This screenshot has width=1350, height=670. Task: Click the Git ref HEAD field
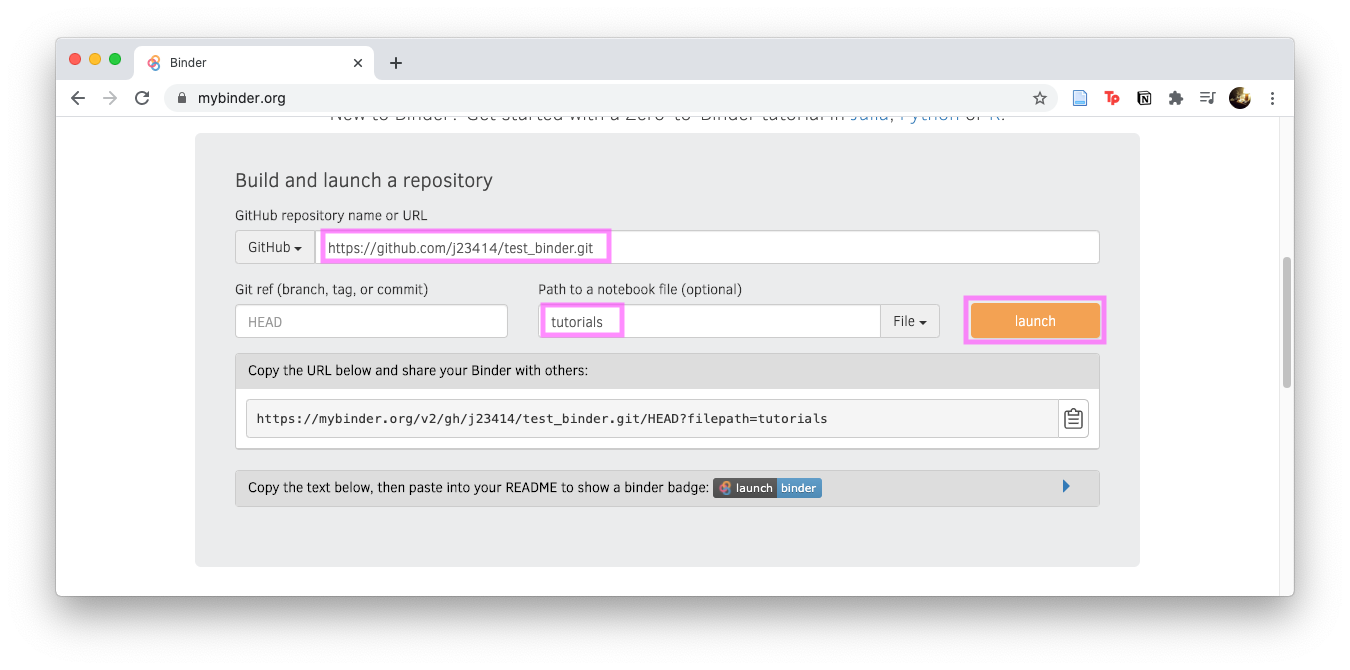[x=371, y=322]
